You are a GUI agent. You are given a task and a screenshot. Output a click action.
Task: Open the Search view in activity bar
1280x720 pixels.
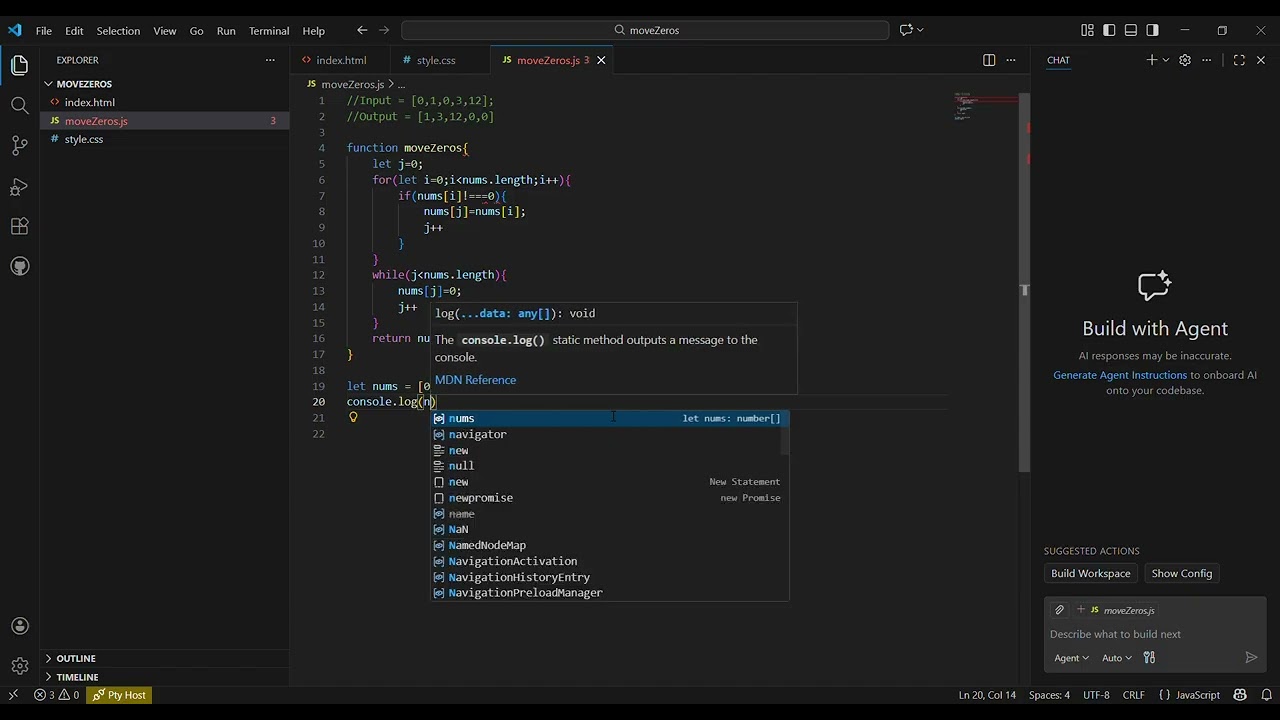19,105
